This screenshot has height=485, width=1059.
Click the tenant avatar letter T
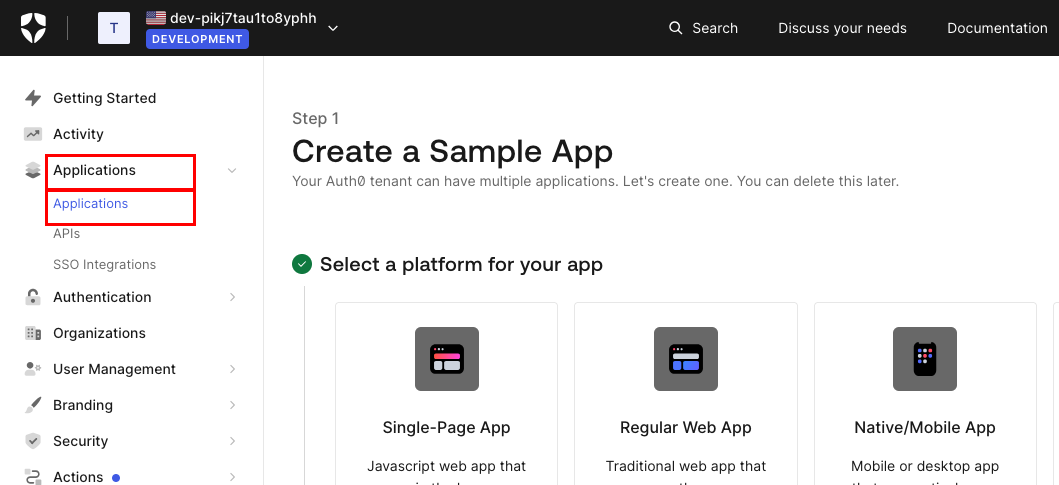click(x=113, y=28)
